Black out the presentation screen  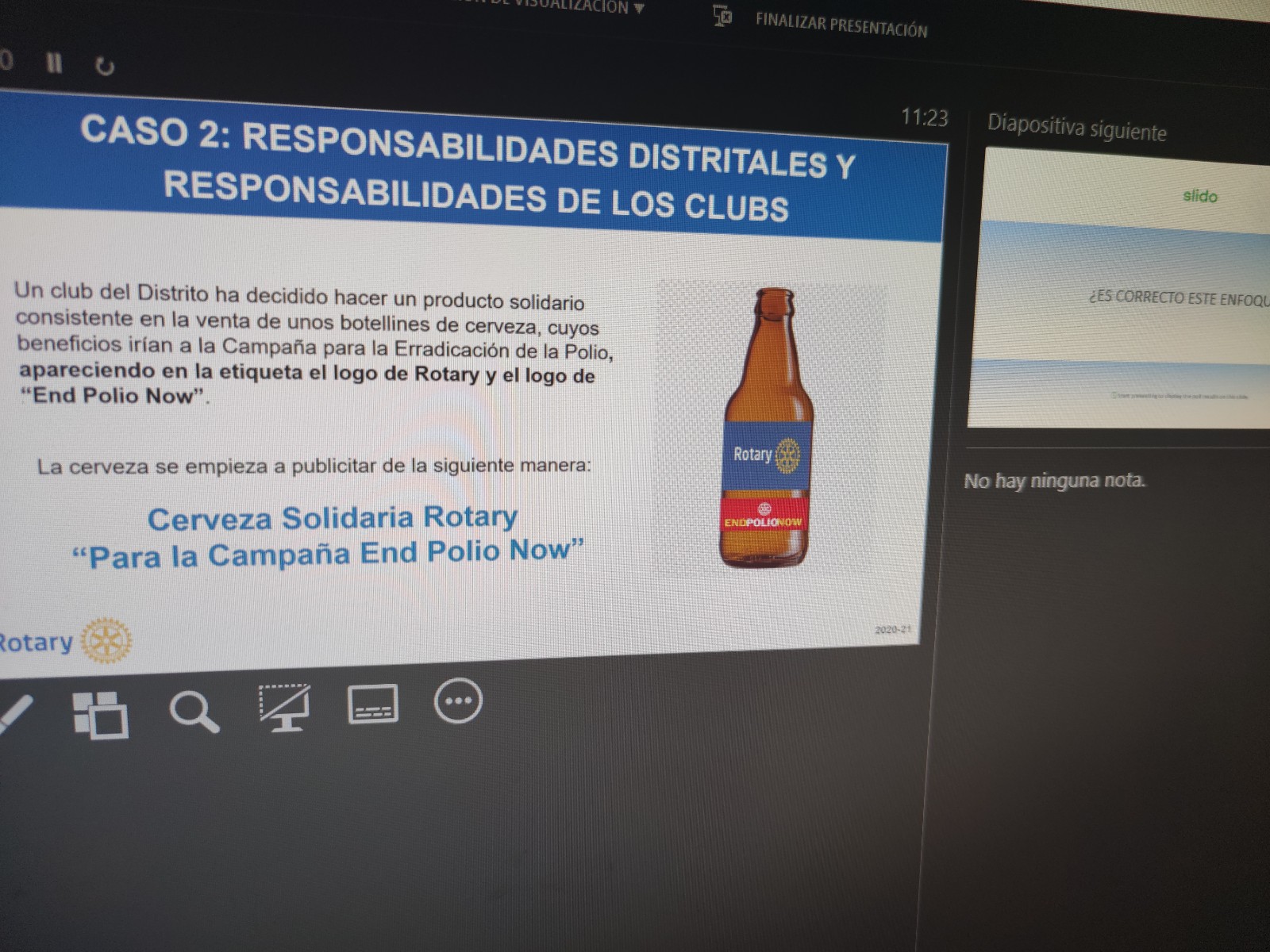pyautogui.click(x=284, y=706)
